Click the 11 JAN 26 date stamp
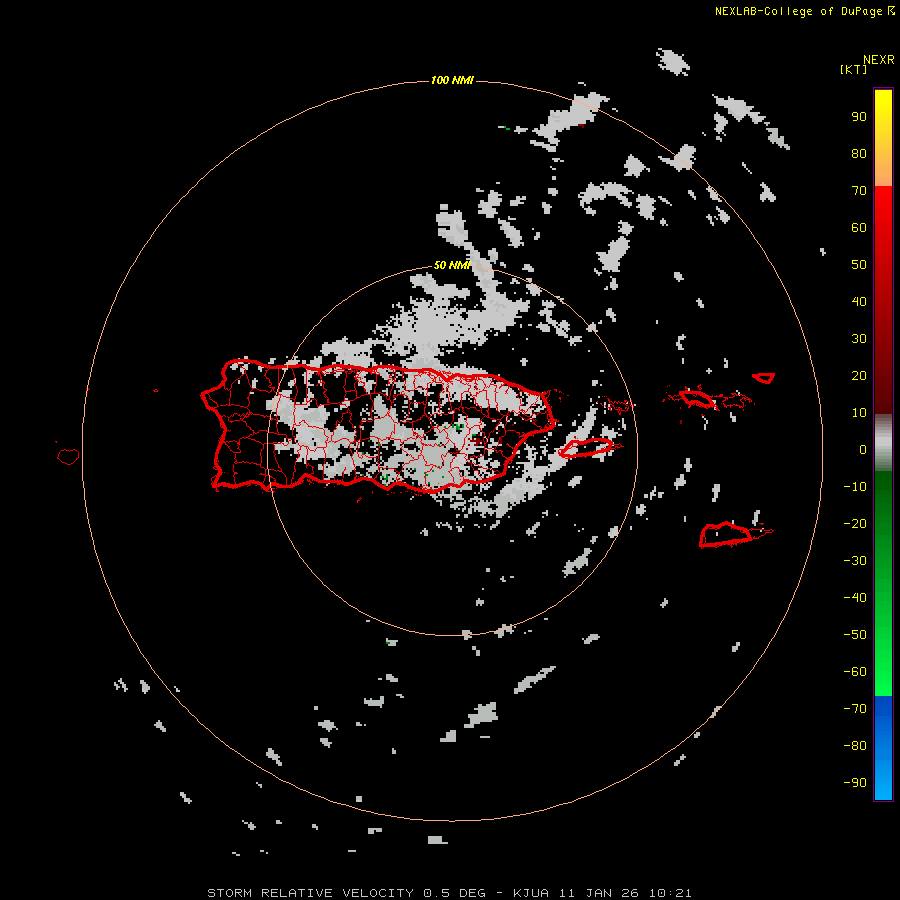This screenshot has height=900, width=900. pos(599,893)
